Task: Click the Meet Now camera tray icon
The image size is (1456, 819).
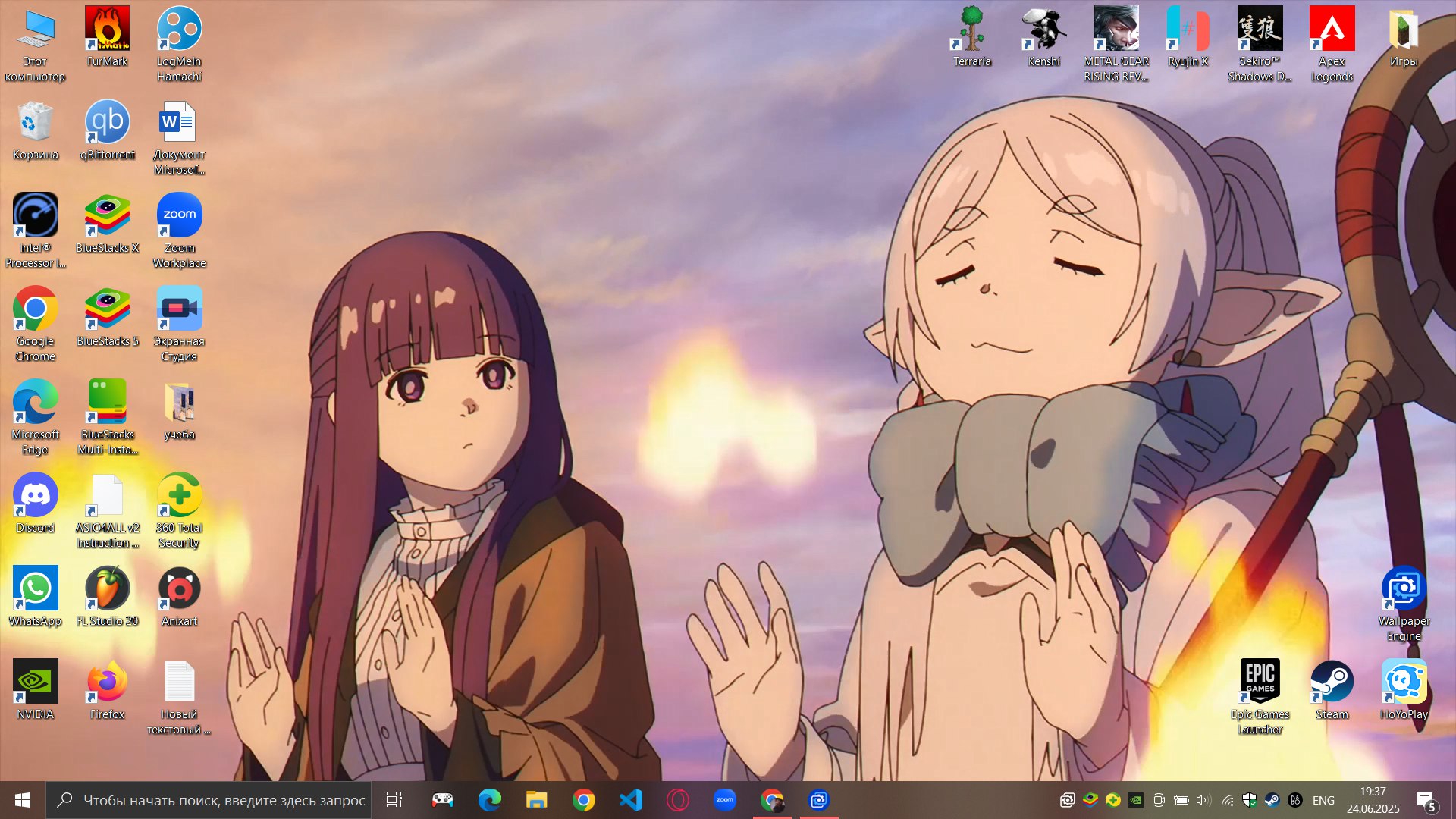Action: pyautogui.click(x=1159, y=800)
